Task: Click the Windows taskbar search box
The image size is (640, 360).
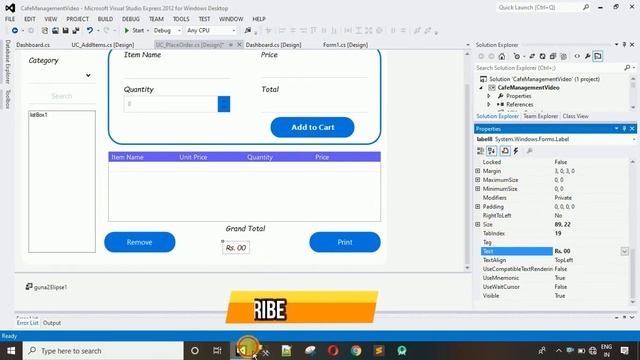Action: click(x=103, y=351)
